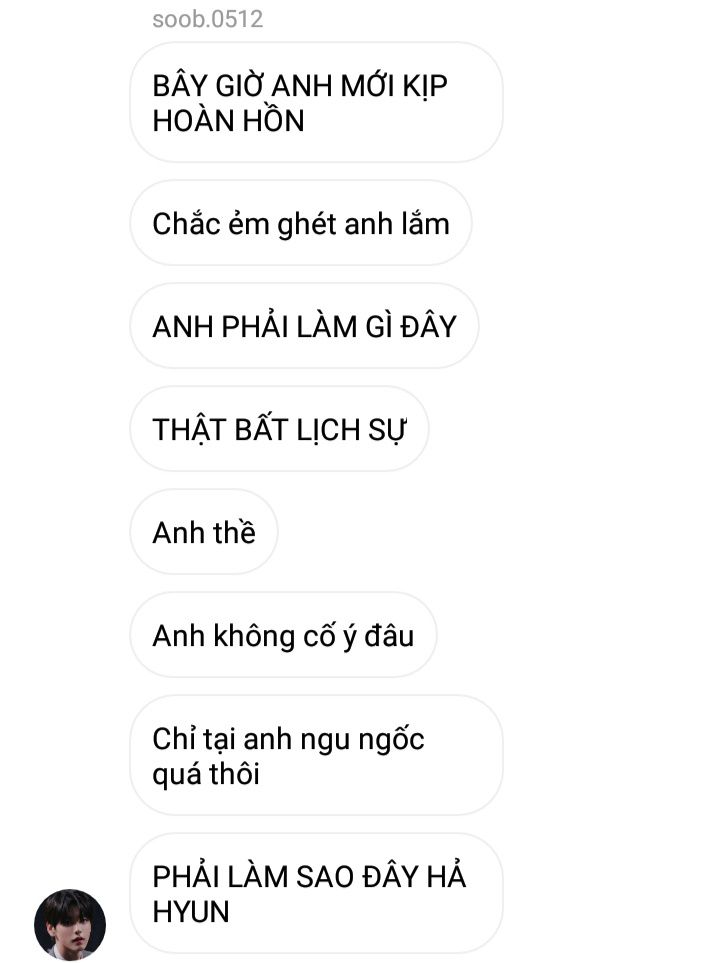Viewport: 720px width, 963px height.
Task: Tap the word 'ĐÂY' in third message
Action: [428, 326]
